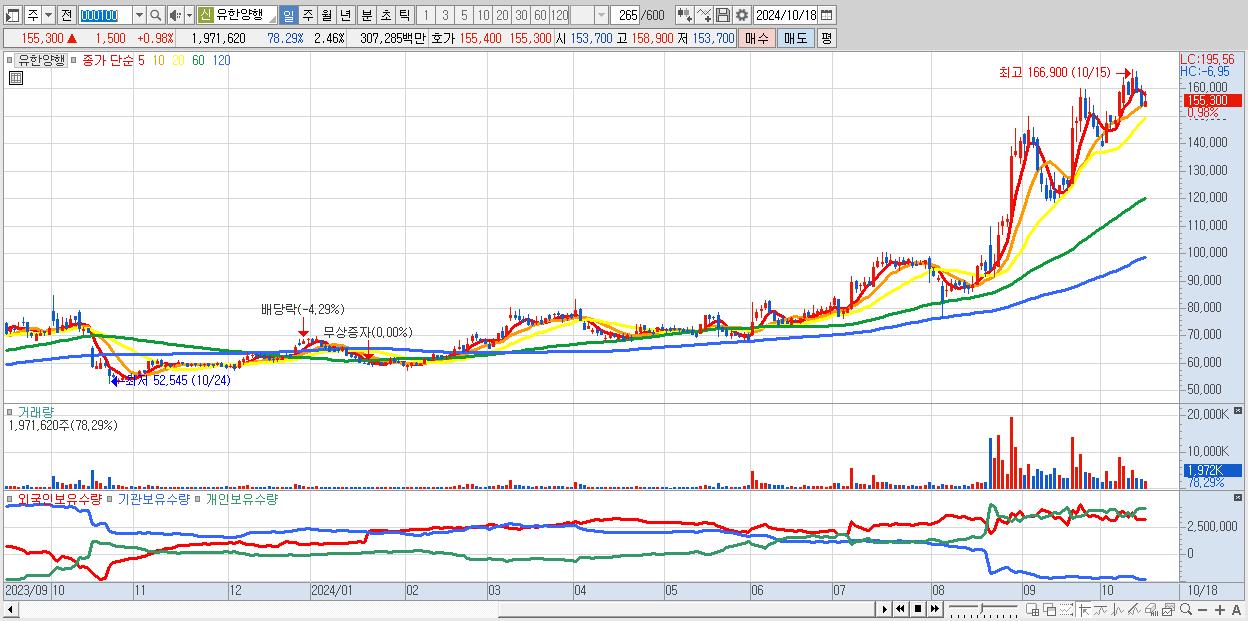1248x621 pixels.
Task: Select the 일 daily period toggle
Action: click(x=288, y=15)
